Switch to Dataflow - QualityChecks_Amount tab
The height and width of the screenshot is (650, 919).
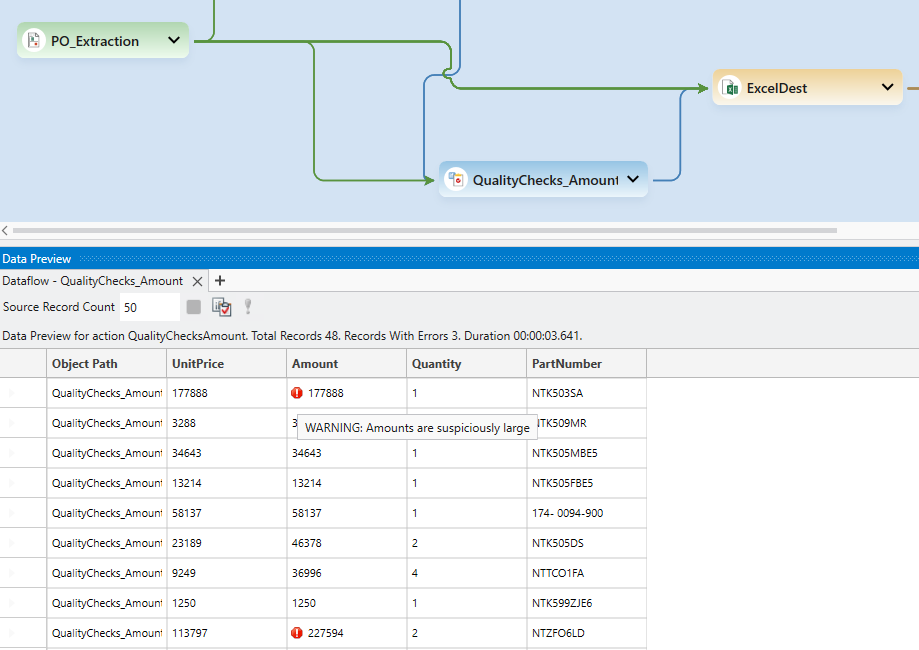click(93, 281)
